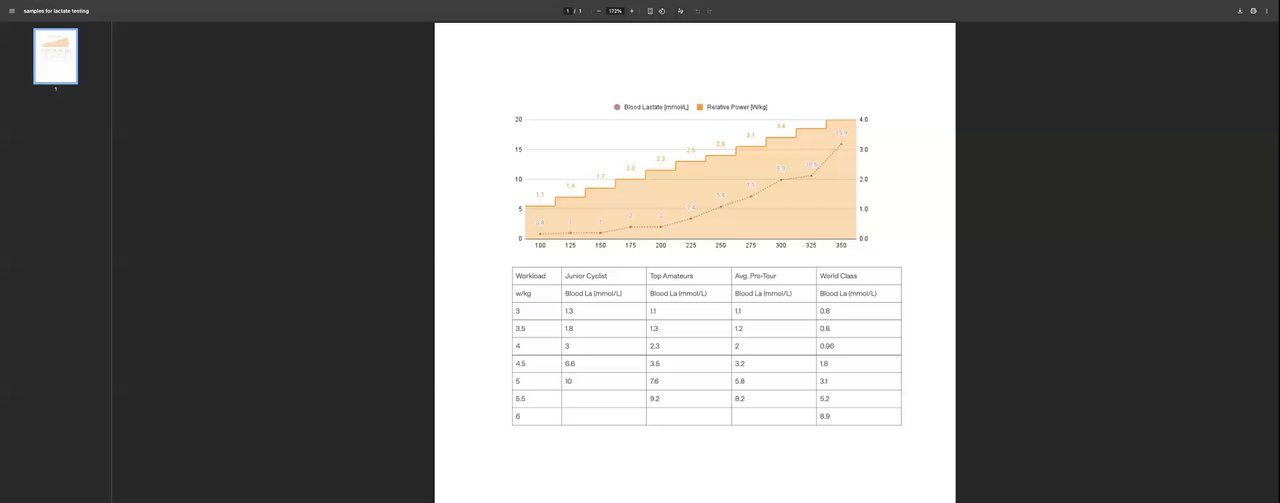Select the 15.9 lactate data label
1280x503 pixels.
pyautogui.click(x=841, y=133)
